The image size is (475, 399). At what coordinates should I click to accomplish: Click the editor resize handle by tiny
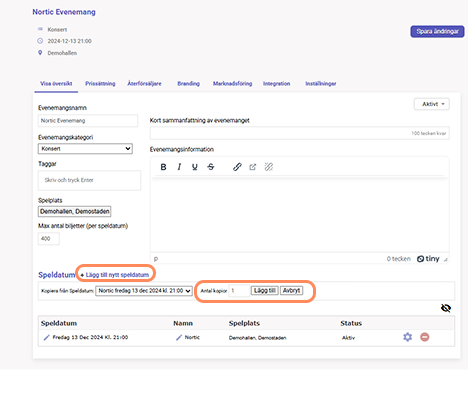tap(446, 259)
